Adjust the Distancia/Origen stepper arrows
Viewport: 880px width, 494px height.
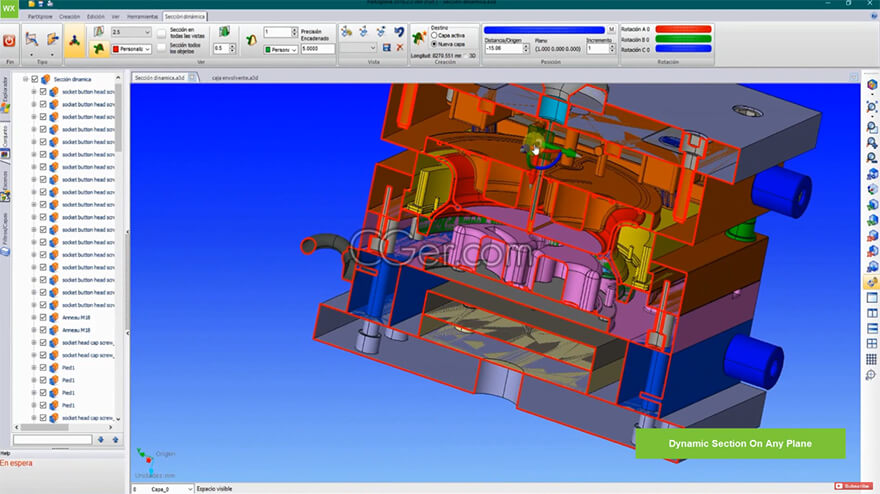[526, 48]
